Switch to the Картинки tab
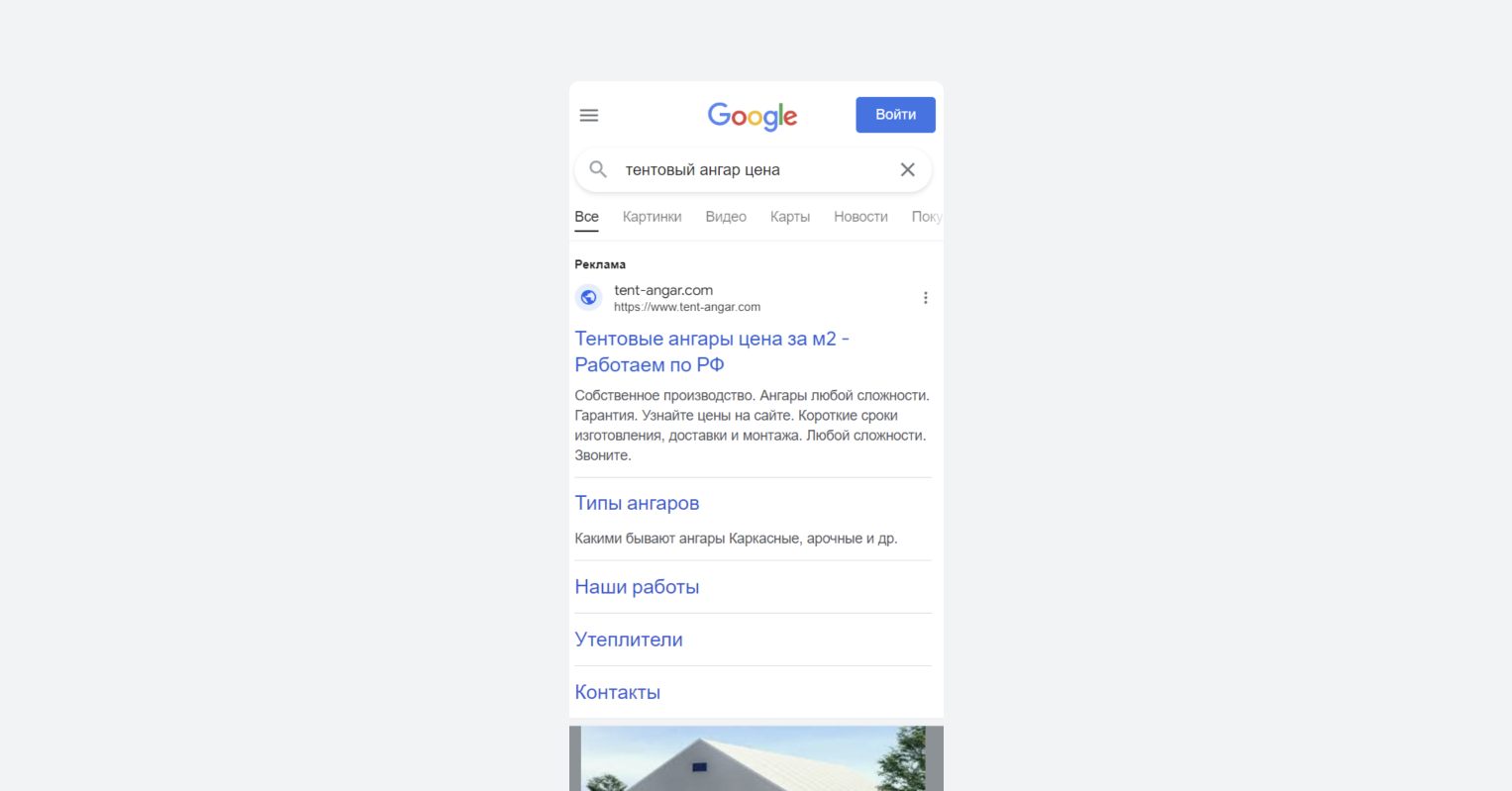The width and height of the screenshot is (1512, 791). [x=652, y=217]
